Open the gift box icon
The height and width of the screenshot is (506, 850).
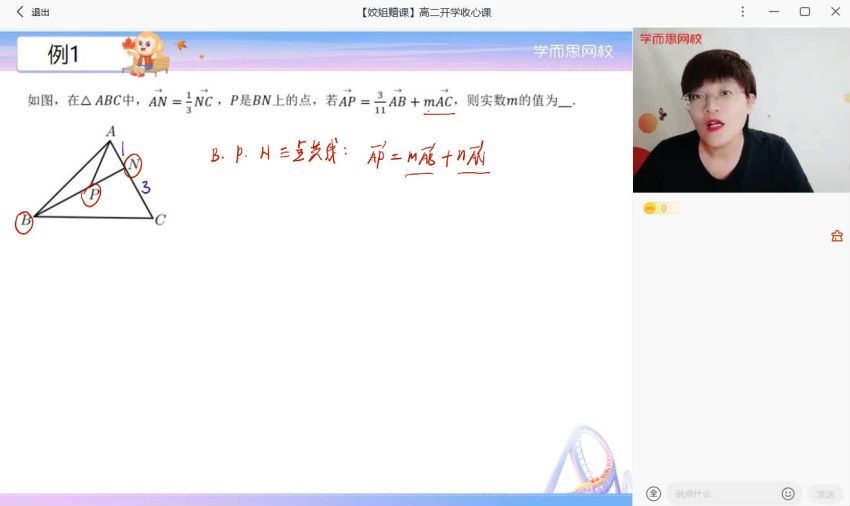836,235
